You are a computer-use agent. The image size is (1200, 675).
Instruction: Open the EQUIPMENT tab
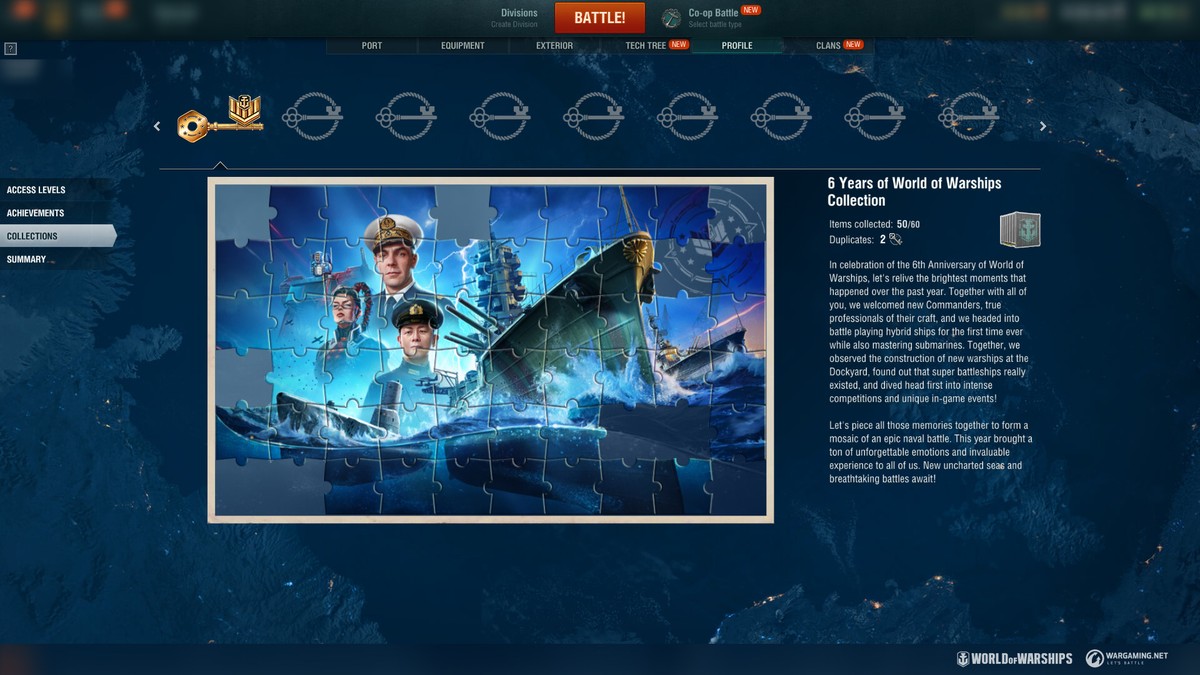pos(463,45)
